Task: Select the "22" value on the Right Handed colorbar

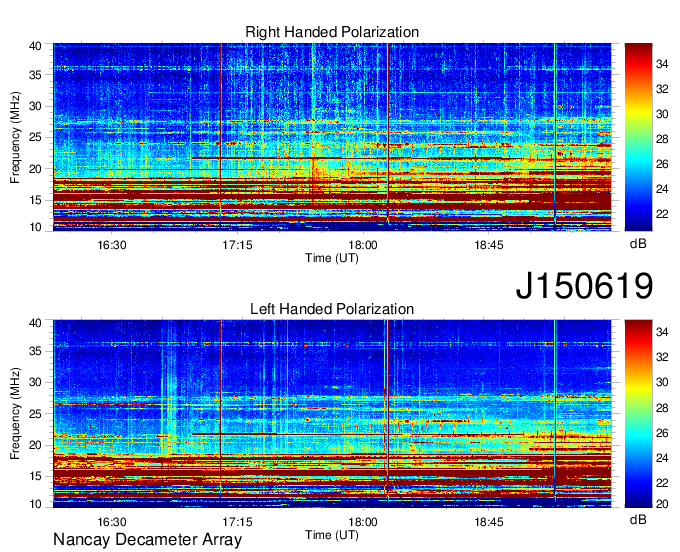Action: [662, 214]
